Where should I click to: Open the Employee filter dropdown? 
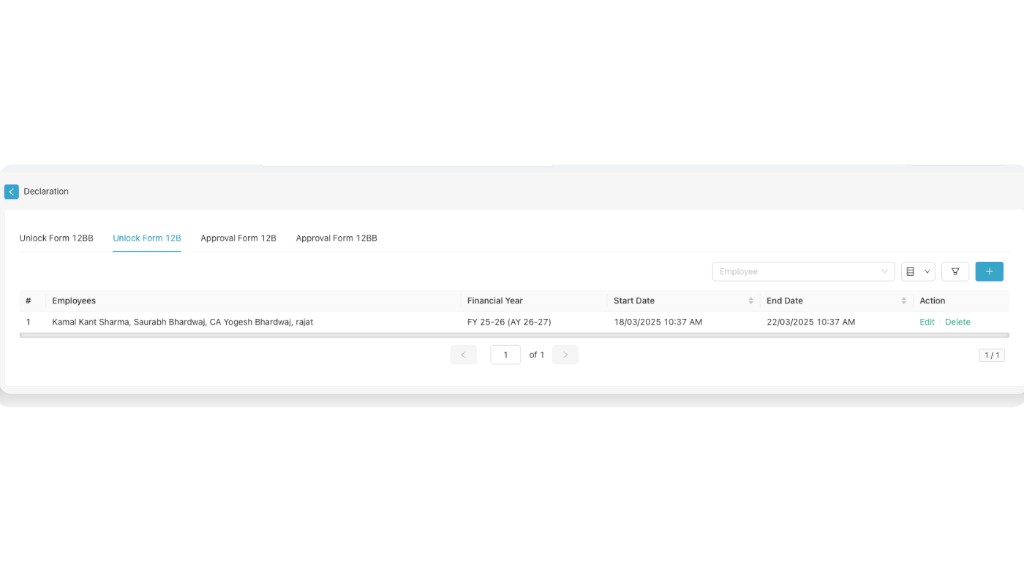pyautogui.click(x=800, y=271)
